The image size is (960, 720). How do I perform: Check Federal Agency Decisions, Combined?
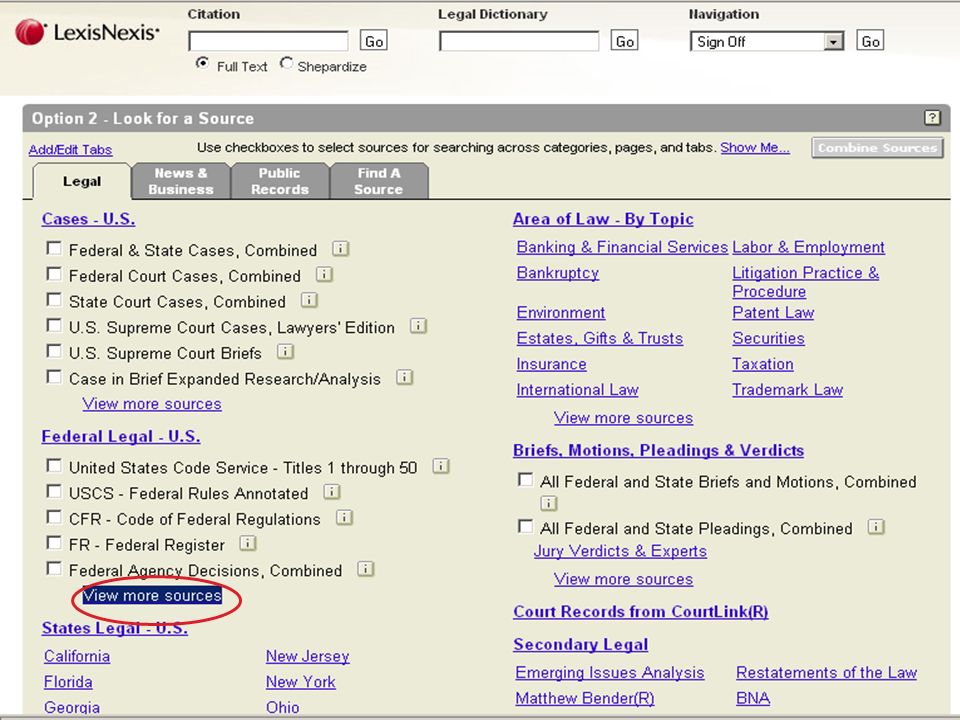(x=54, y=569)
